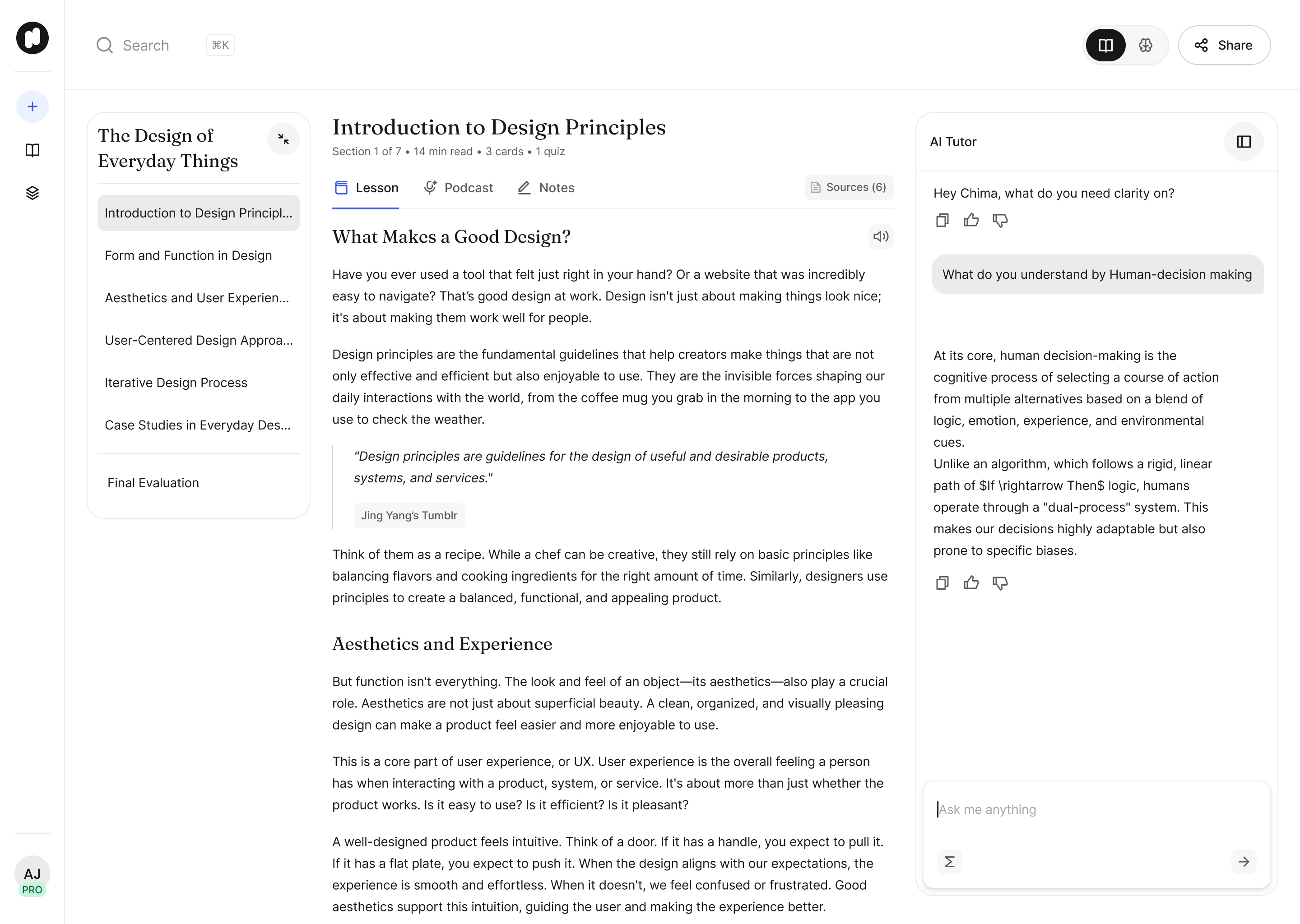Viewport: 1300px width, 924px height.
Task: Open Form and Function in Design section
Action: [199, 255]
